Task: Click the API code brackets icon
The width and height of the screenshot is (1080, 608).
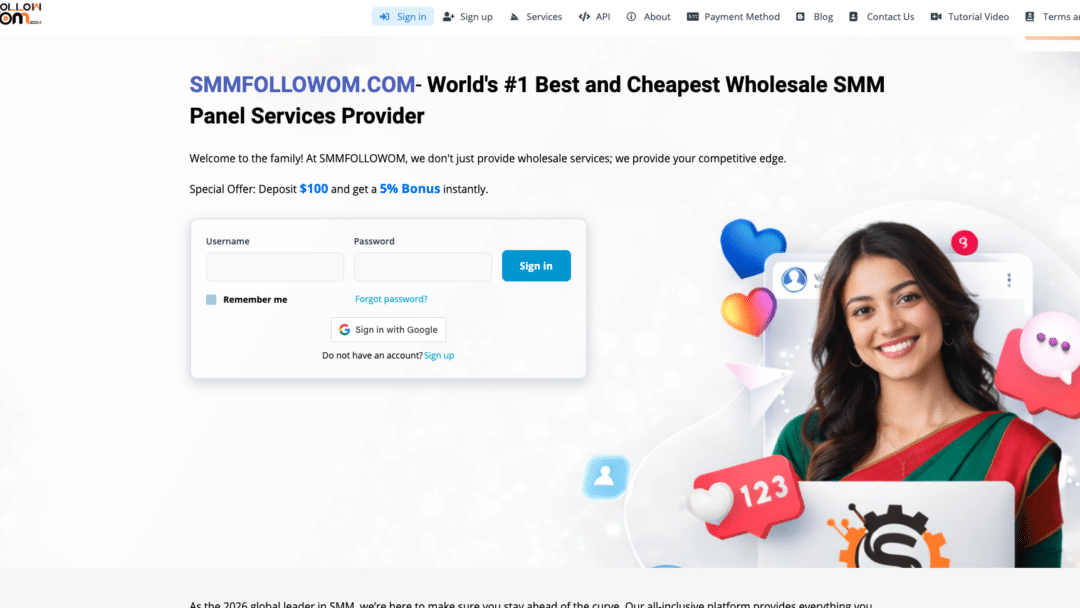Action: [x=584, y=17]
